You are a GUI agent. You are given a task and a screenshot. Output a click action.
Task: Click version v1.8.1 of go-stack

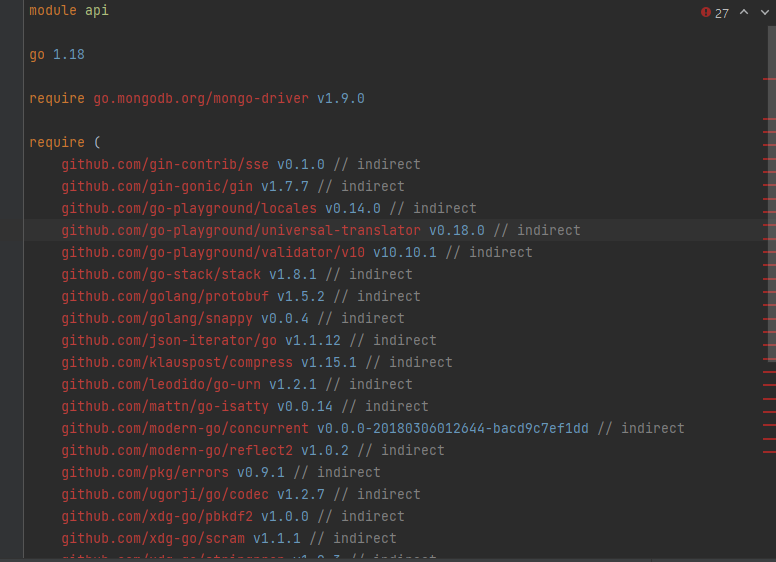point(293,275)
